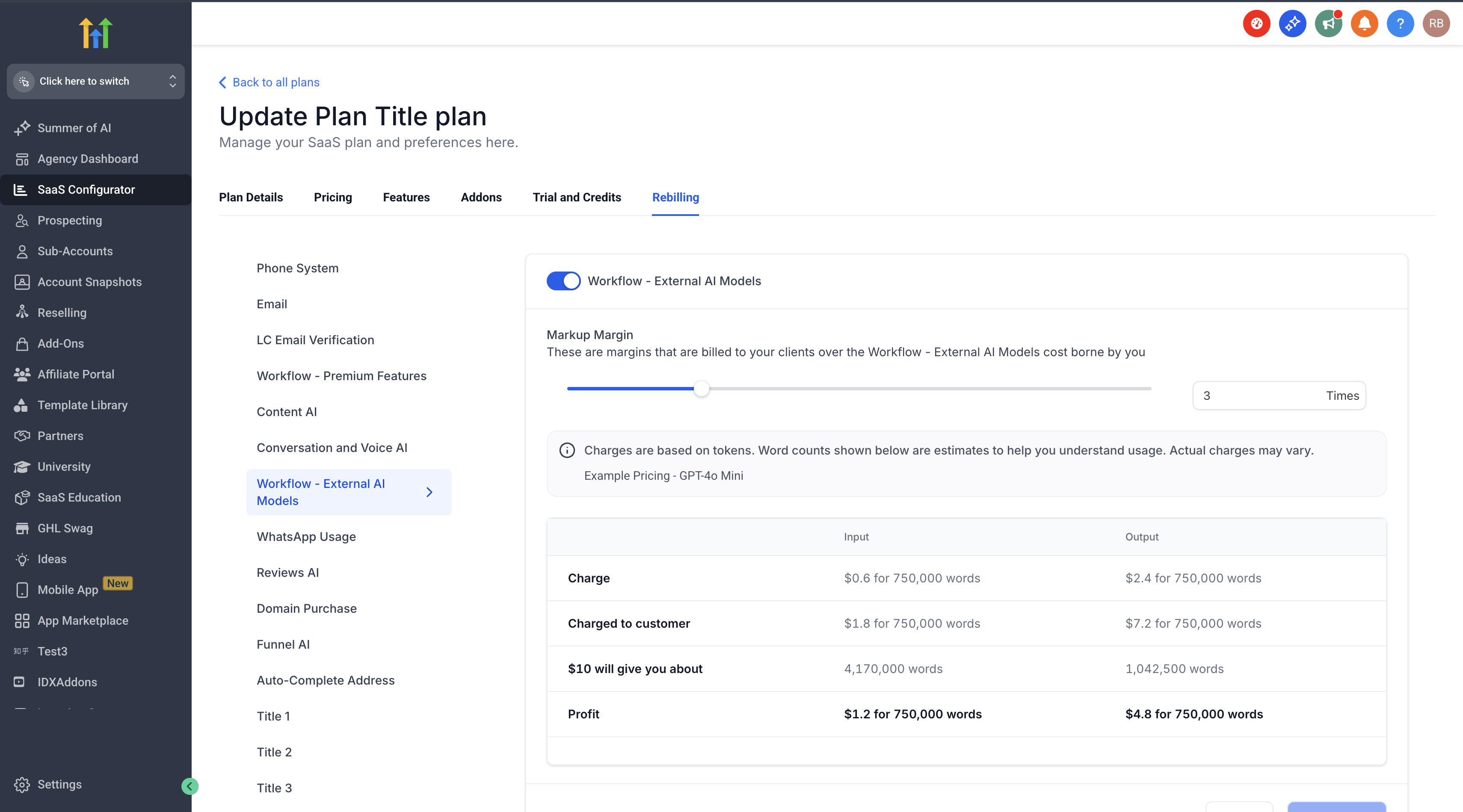Switch to the Pricing tab
1463x812 pixels.
[x=333, y=197]
